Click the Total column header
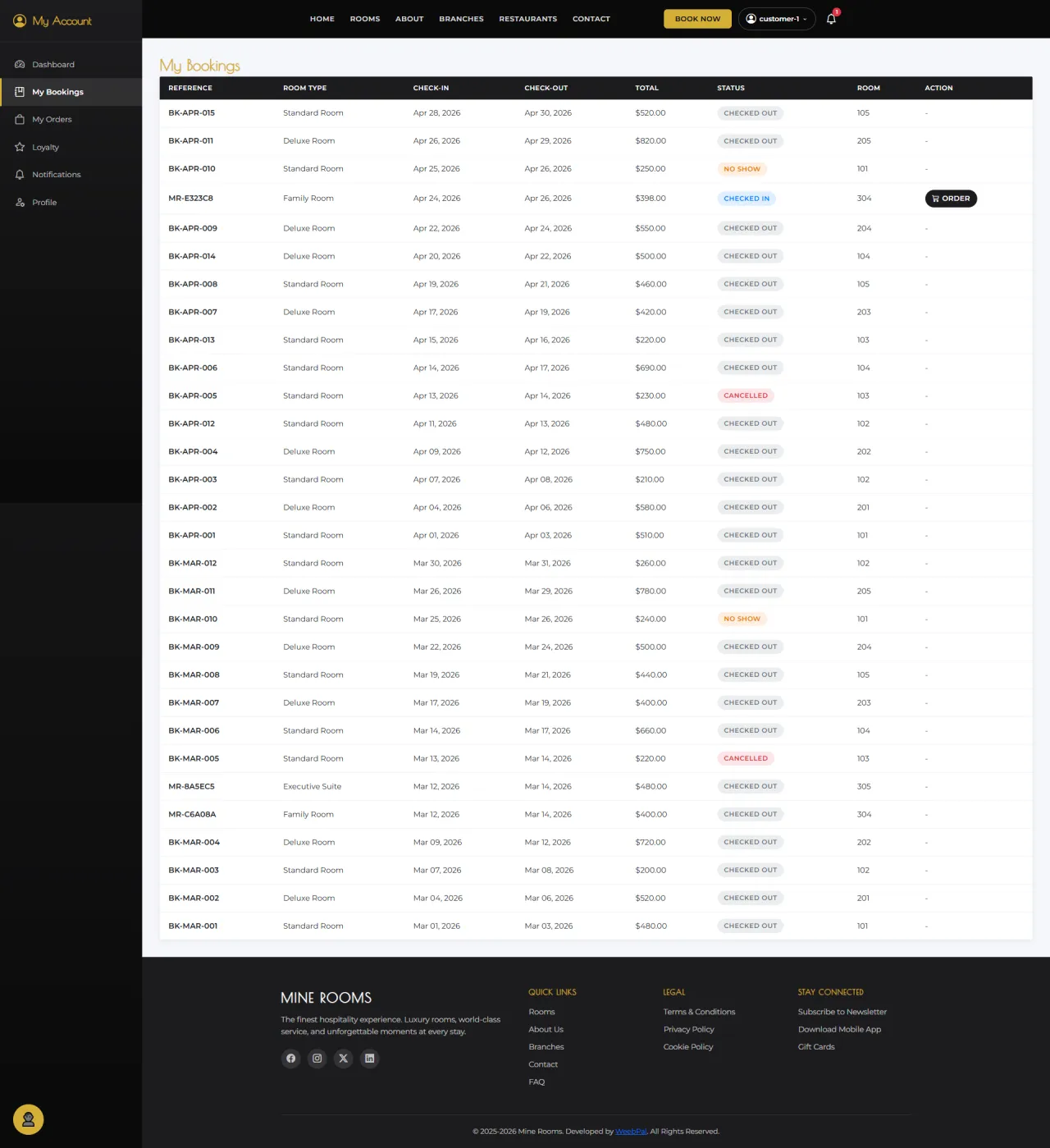Viewport: 1050px width, 1148px height. [646, 88]
